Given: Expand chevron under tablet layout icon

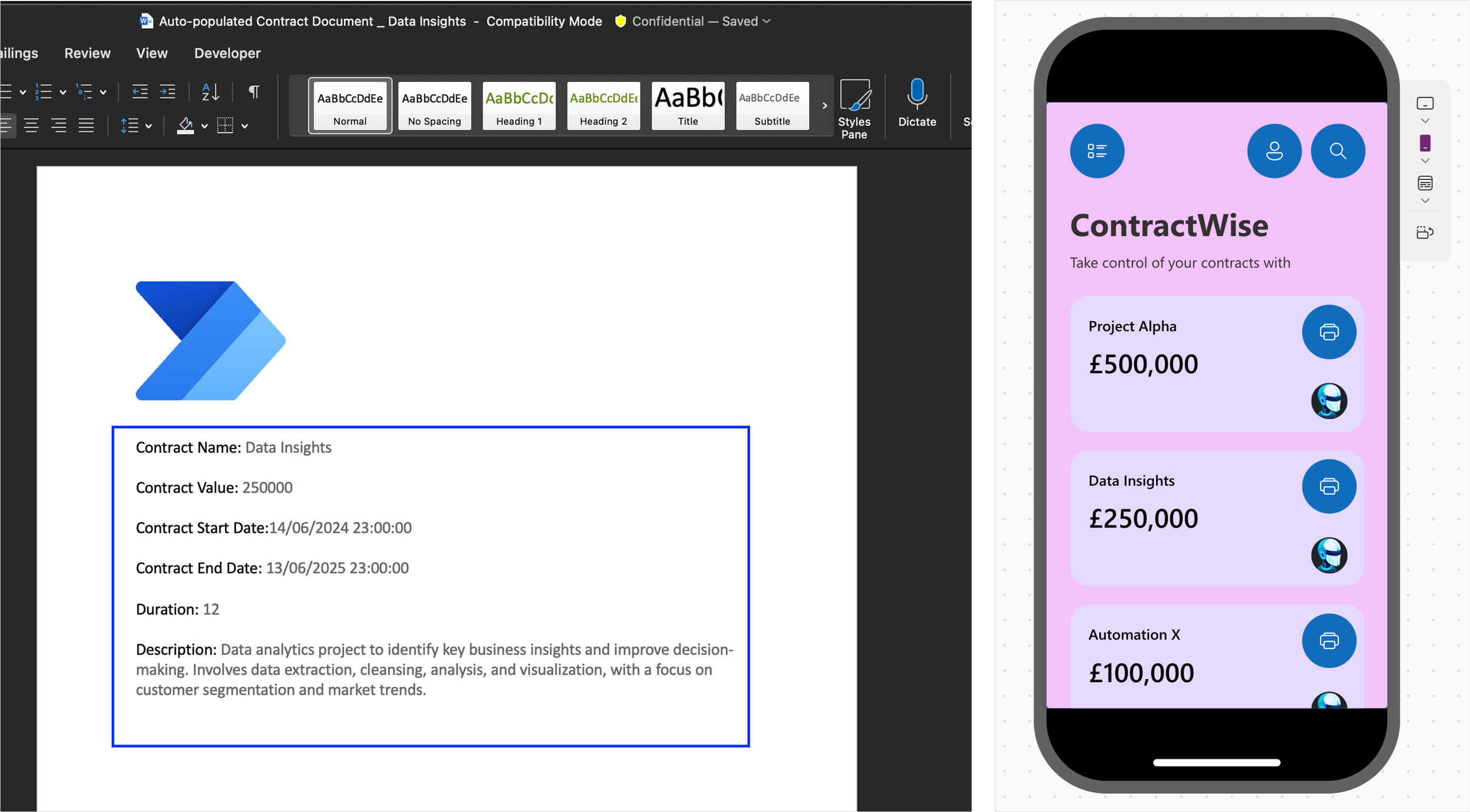Looking at the screenshot, I should [1425, 121].
